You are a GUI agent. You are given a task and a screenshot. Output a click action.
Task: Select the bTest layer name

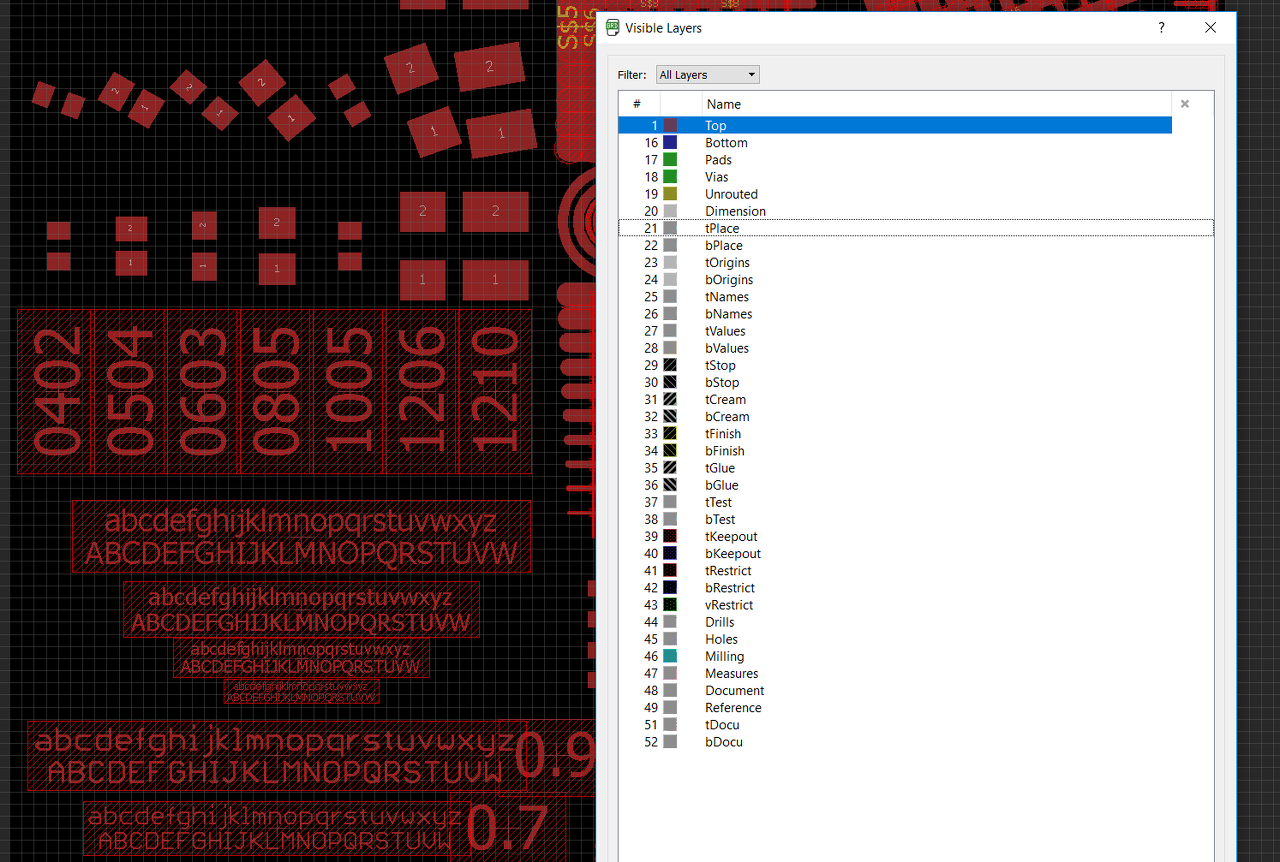[x=720, y=519]
